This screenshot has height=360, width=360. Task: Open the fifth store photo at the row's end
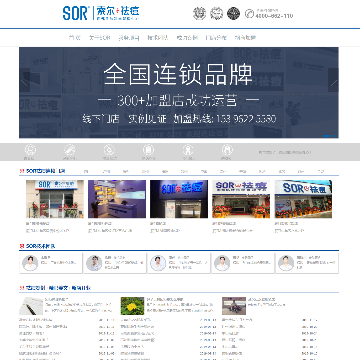tap(303, 199)
